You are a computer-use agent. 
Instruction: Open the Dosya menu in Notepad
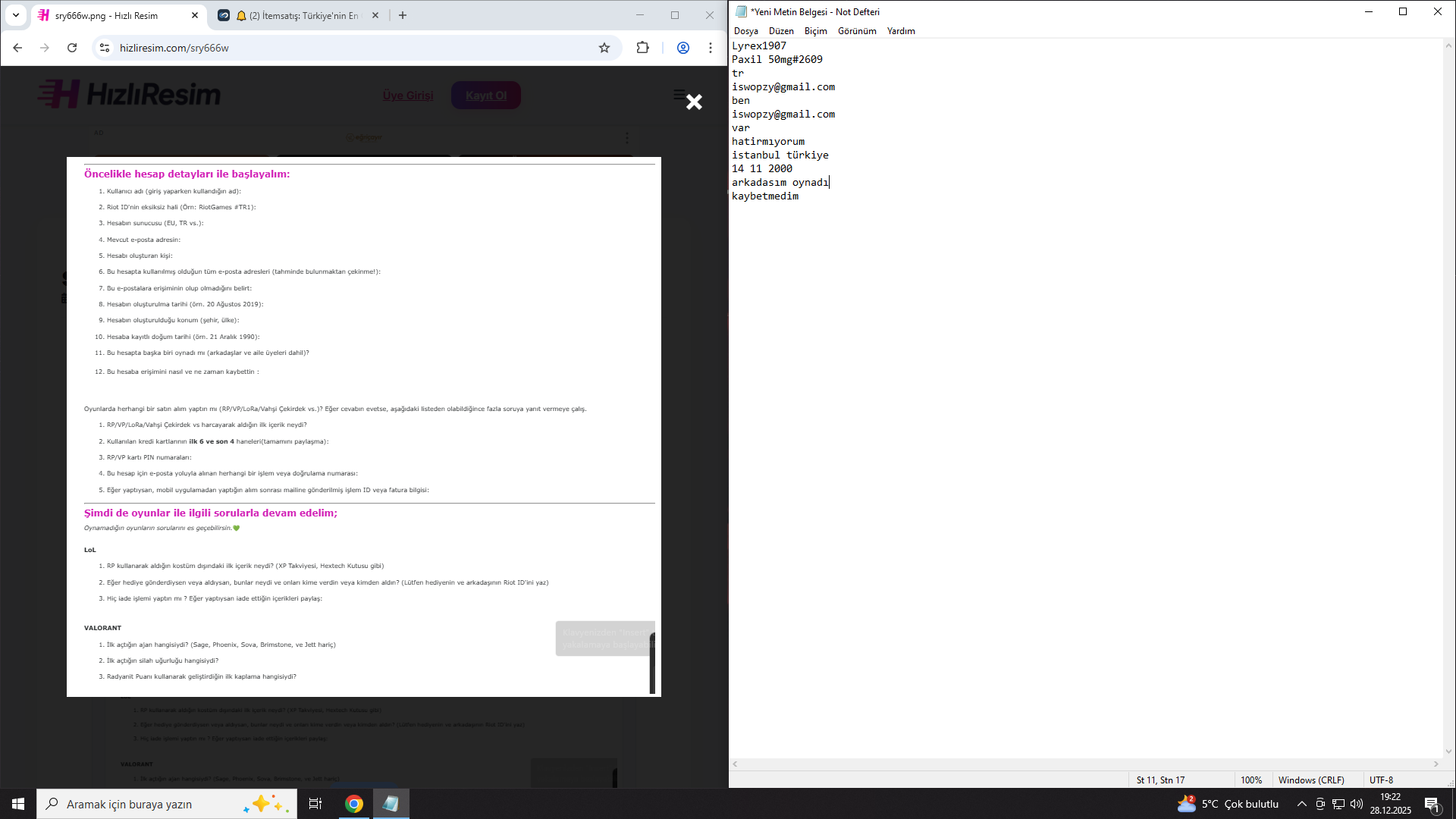tap(746, 31)
